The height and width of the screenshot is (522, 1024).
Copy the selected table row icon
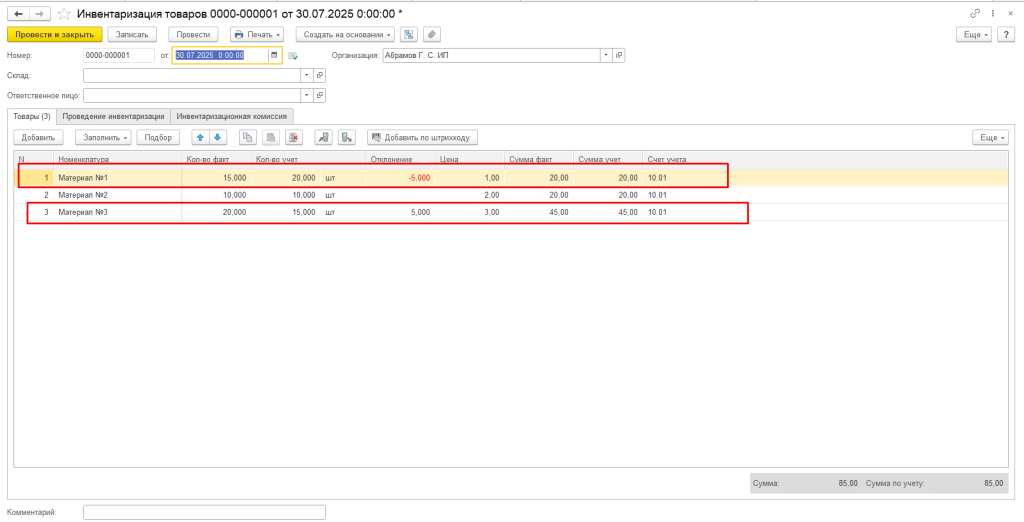[249, 137]
